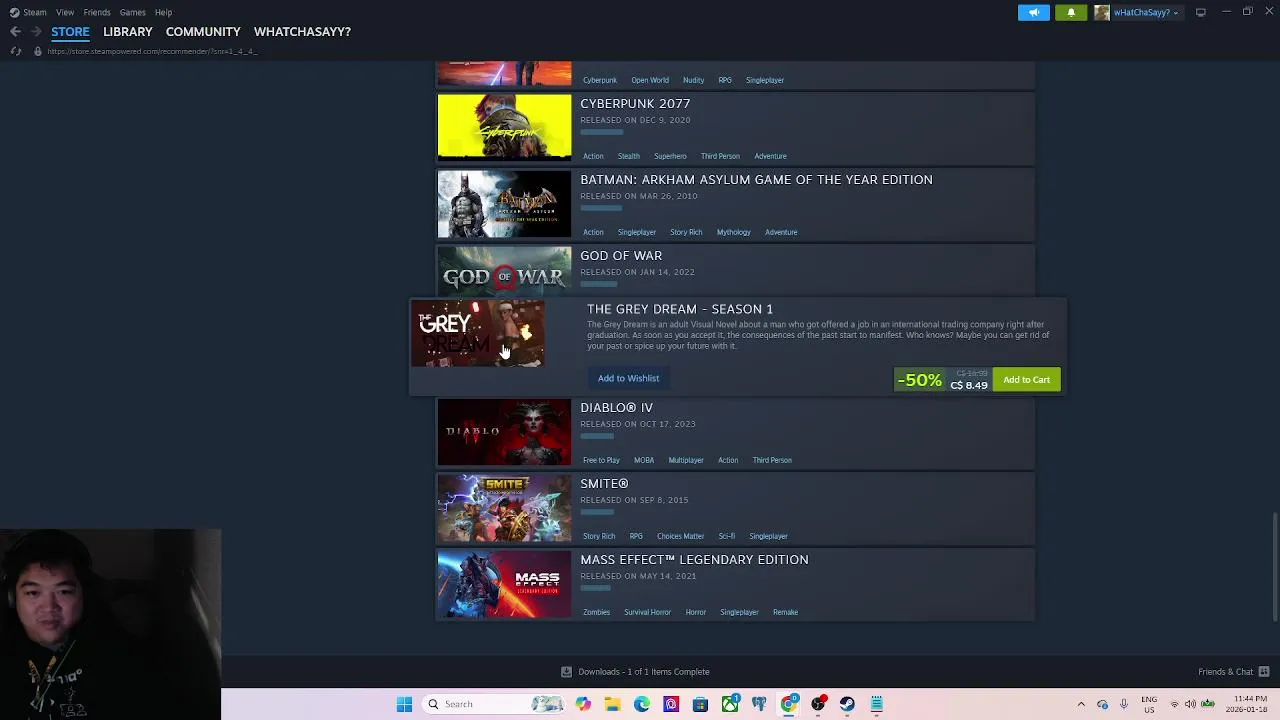Click the forward navigation arrow
1280x720 pixels.
36,32
